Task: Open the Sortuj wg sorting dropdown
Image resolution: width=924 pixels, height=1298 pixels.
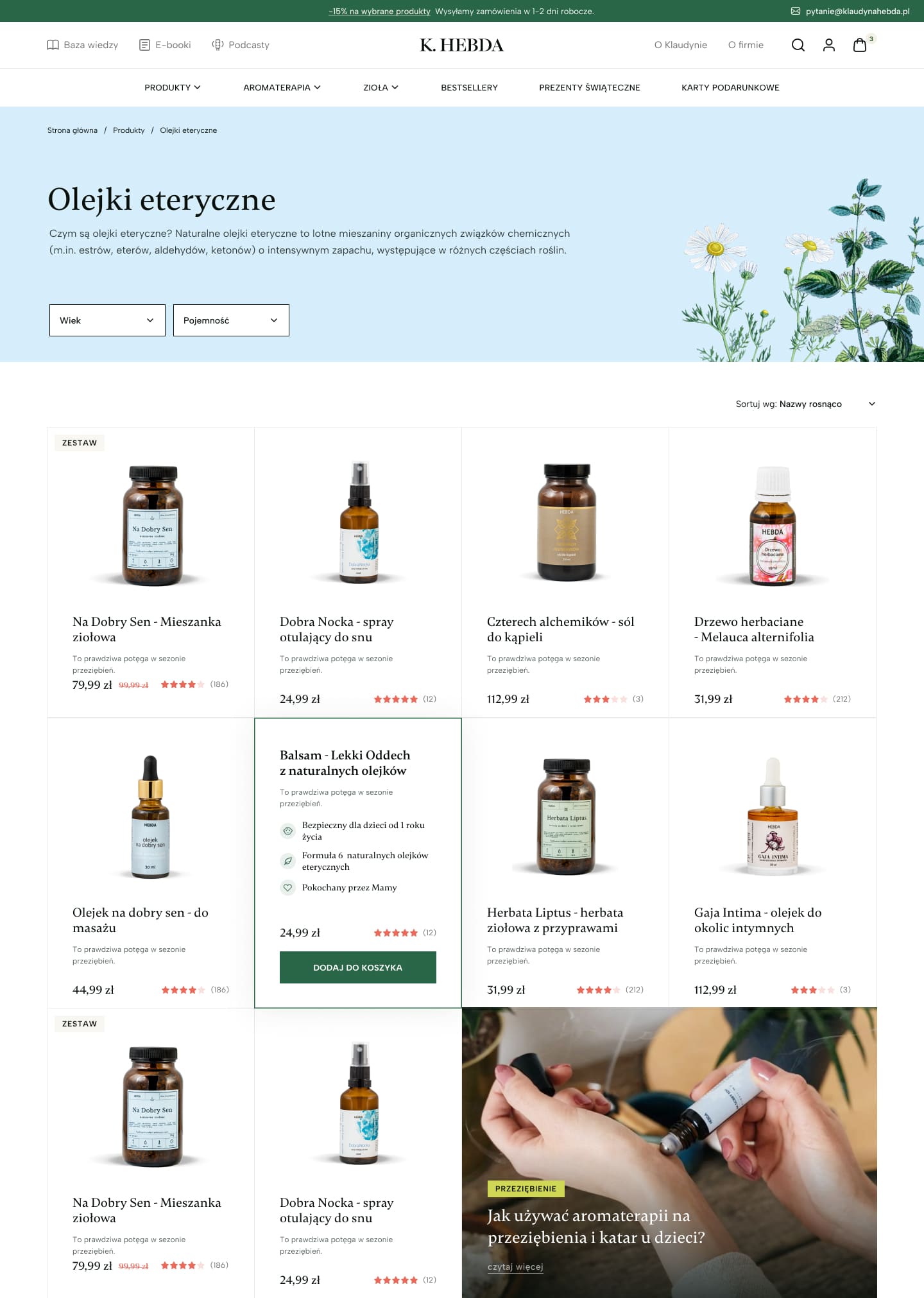Action: 805,404
